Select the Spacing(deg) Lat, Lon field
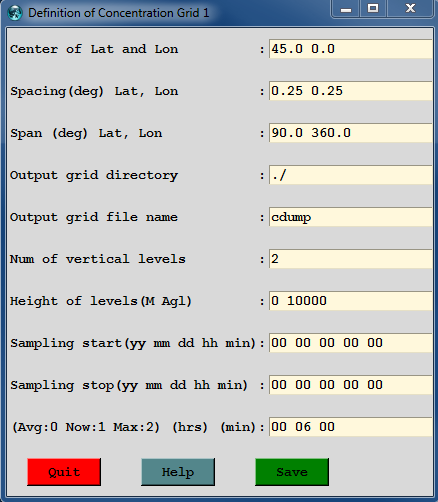The width and height of the screenshot is (438, 502). (x=351, y=91)
